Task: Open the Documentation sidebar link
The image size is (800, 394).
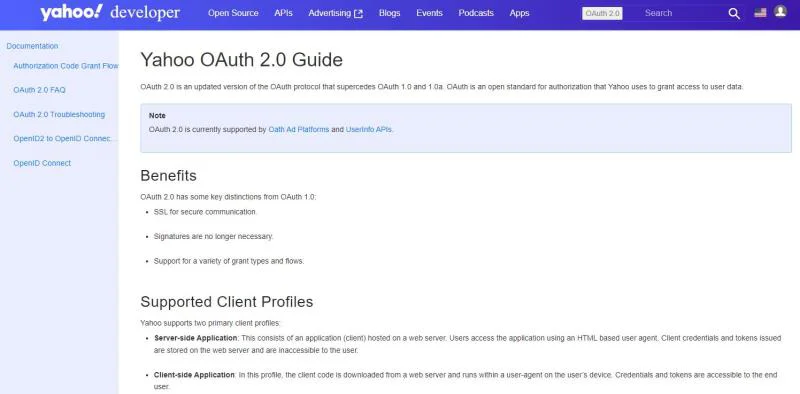Action: pyautogui.click(x=32, y=46)
